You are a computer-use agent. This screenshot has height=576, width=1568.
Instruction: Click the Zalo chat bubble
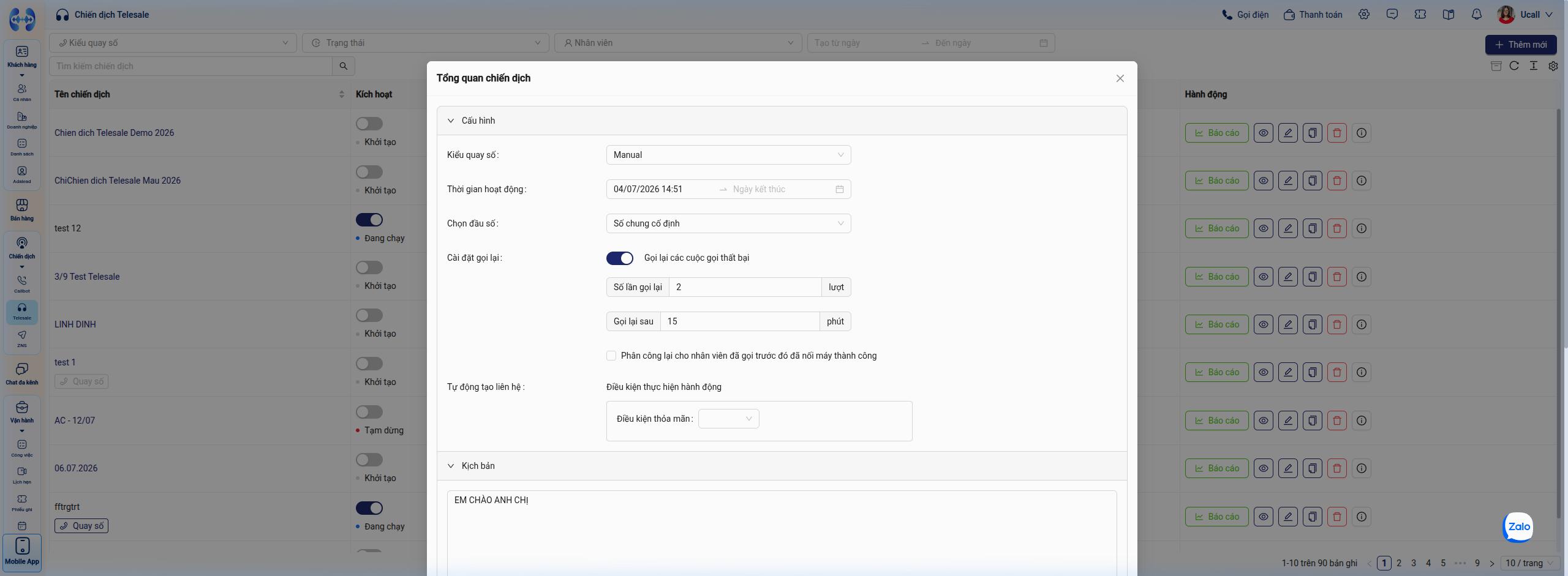[1518, 526]
